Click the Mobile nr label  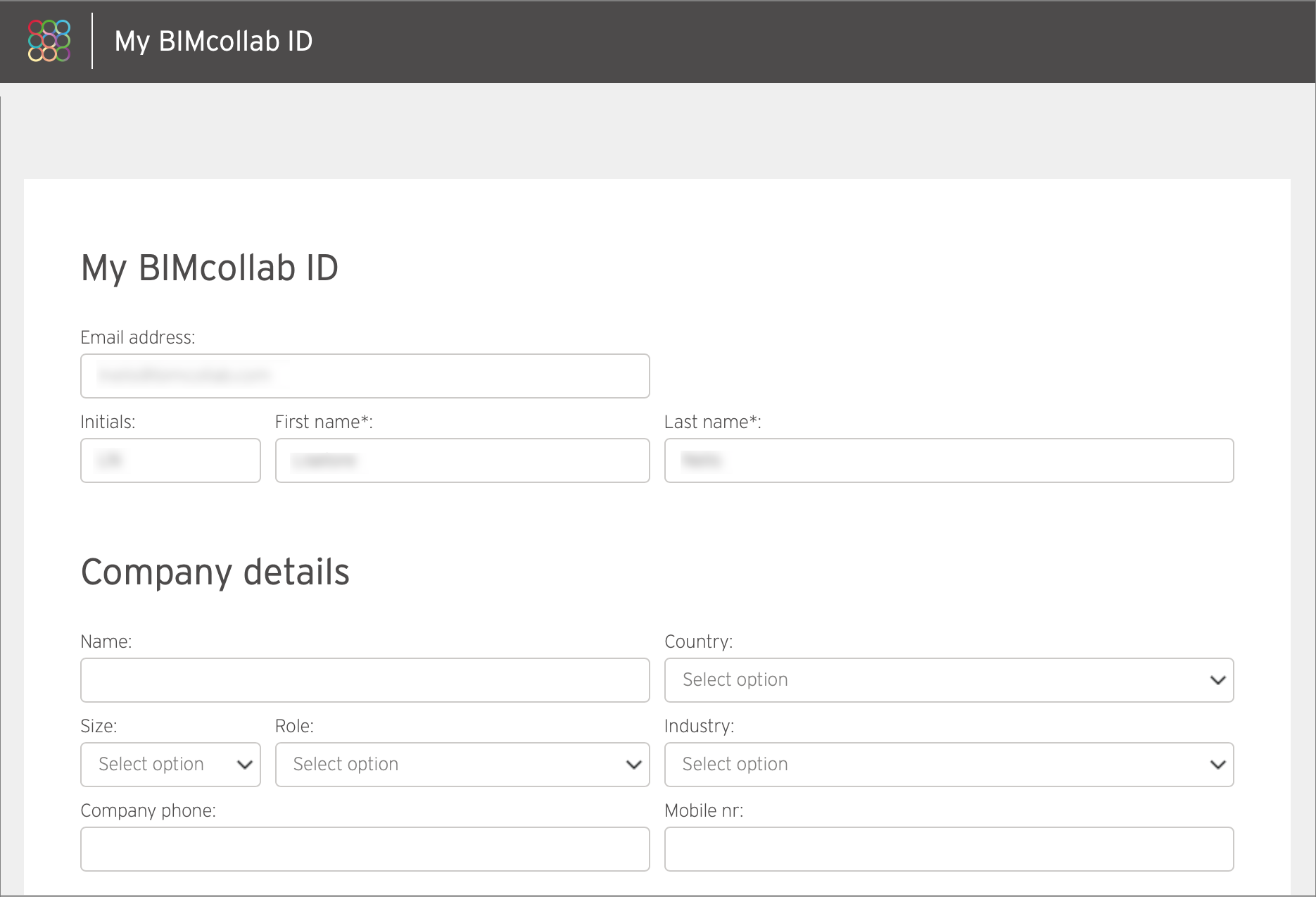click(x=704, y=810)
